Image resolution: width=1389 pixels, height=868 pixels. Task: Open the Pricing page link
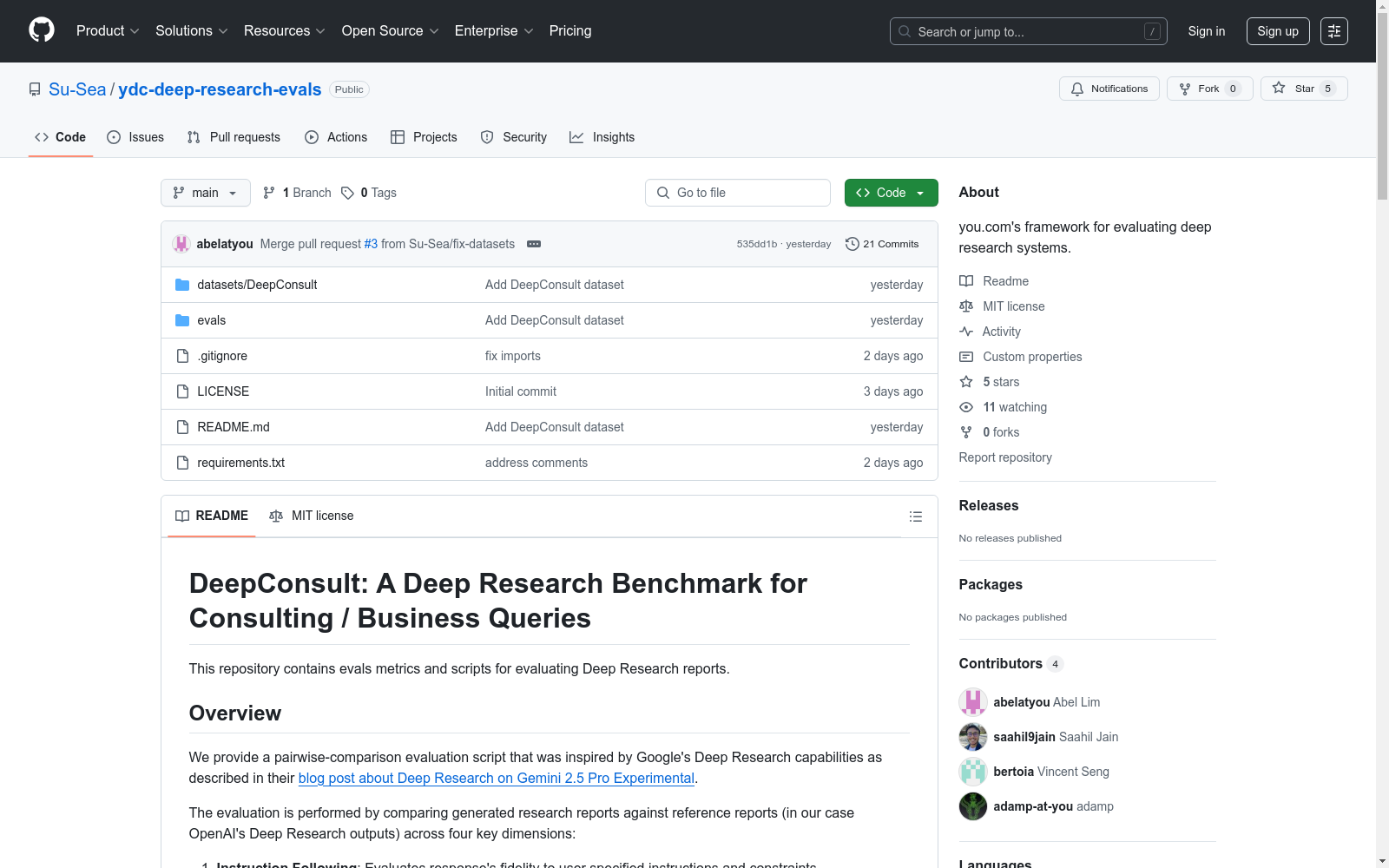point(570,31)
